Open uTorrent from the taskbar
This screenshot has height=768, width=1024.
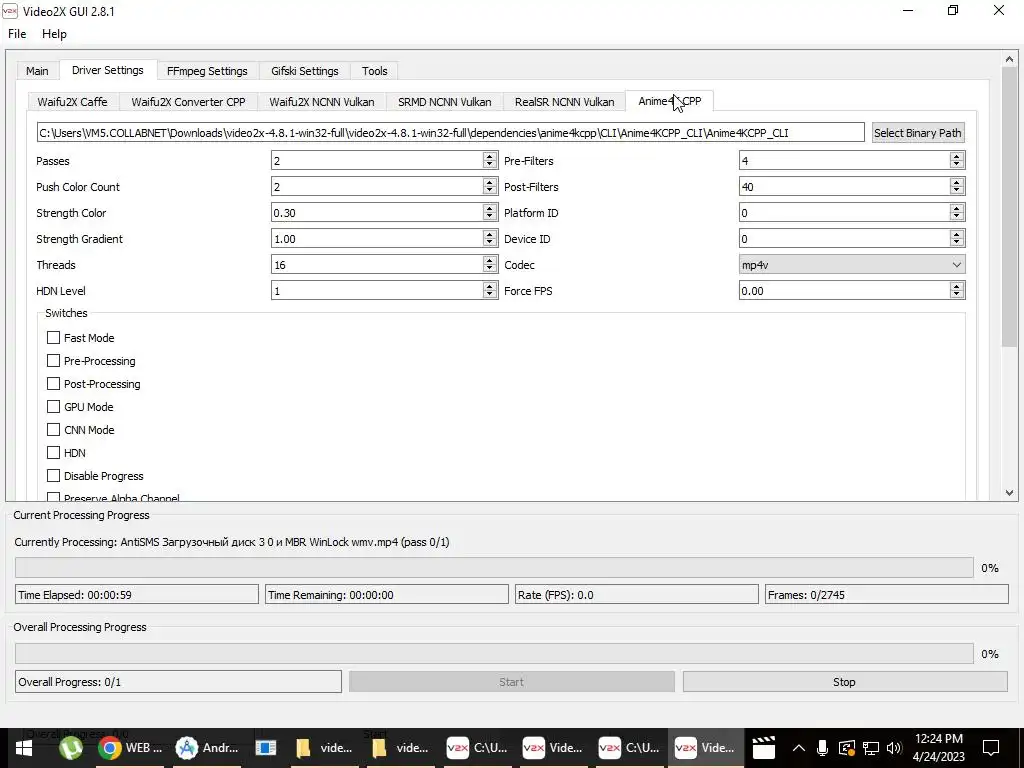pyautogui.click(x=71, y=748)
